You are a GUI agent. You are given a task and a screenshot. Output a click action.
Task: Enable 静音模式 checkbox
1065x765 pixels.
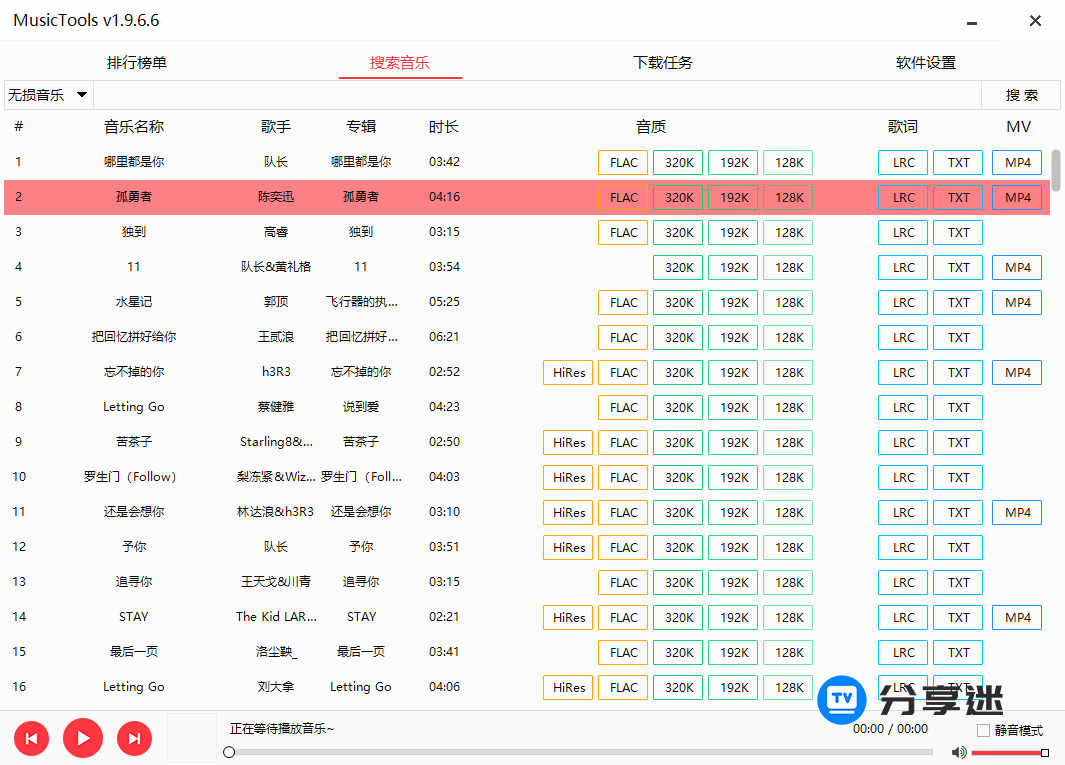coord(983,730)
